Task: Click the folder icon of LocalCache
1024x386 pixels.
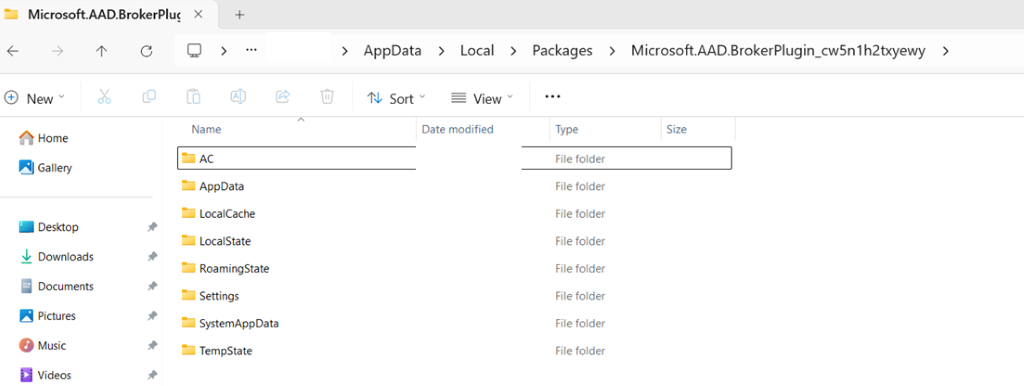Action: (x=189, y=213)
